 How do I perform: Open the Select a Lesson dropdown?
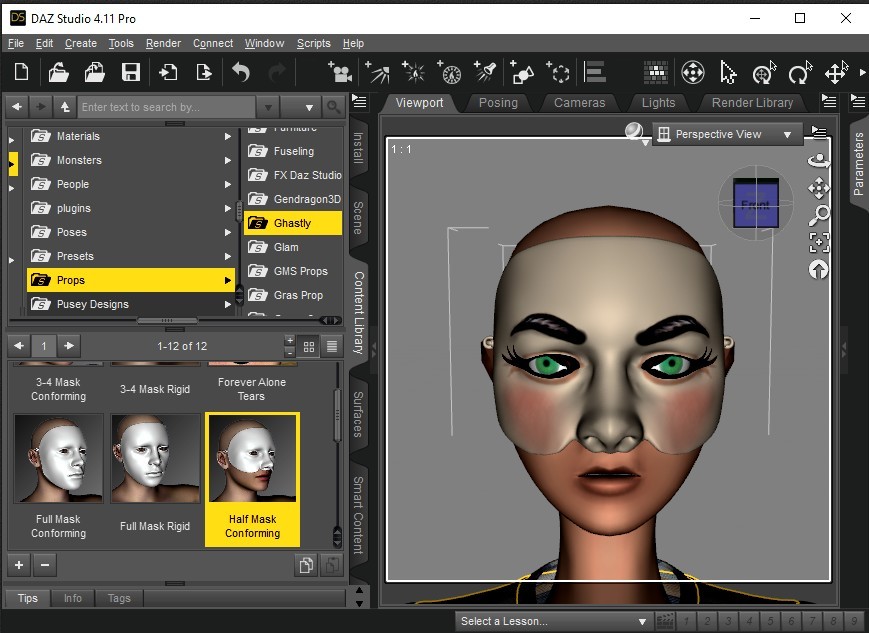[553, 621]
